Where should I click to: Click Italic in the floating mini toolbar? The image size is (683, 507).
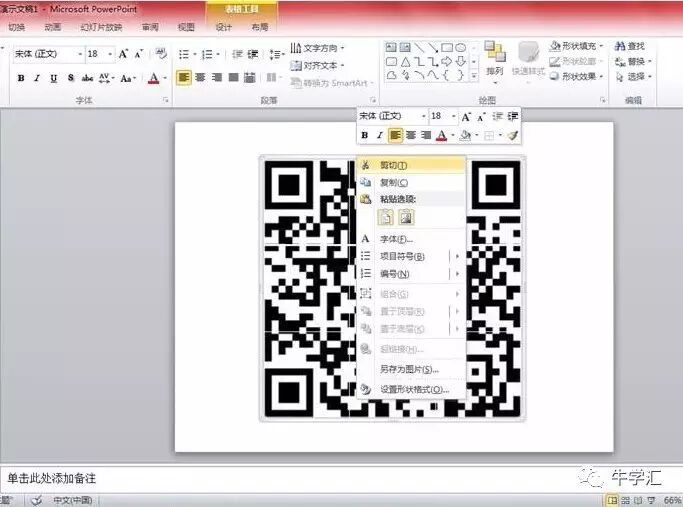click(380, 135)
